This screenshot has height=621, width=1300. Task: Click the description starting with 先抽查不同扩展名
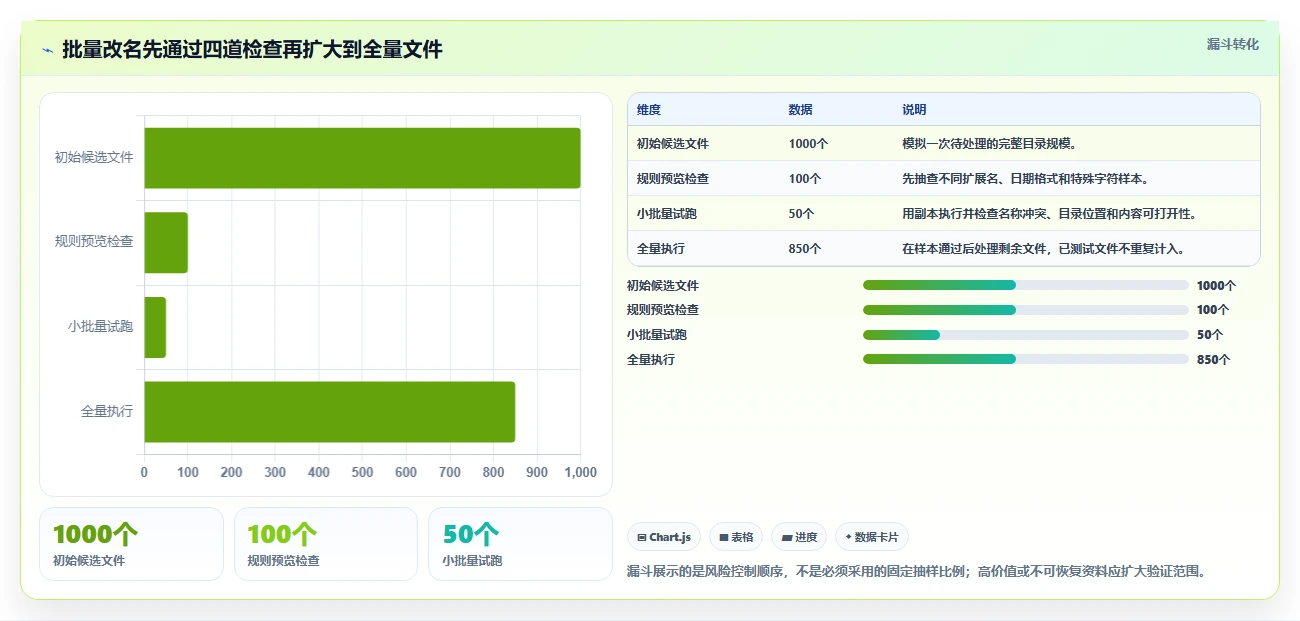pos(1027,179)
